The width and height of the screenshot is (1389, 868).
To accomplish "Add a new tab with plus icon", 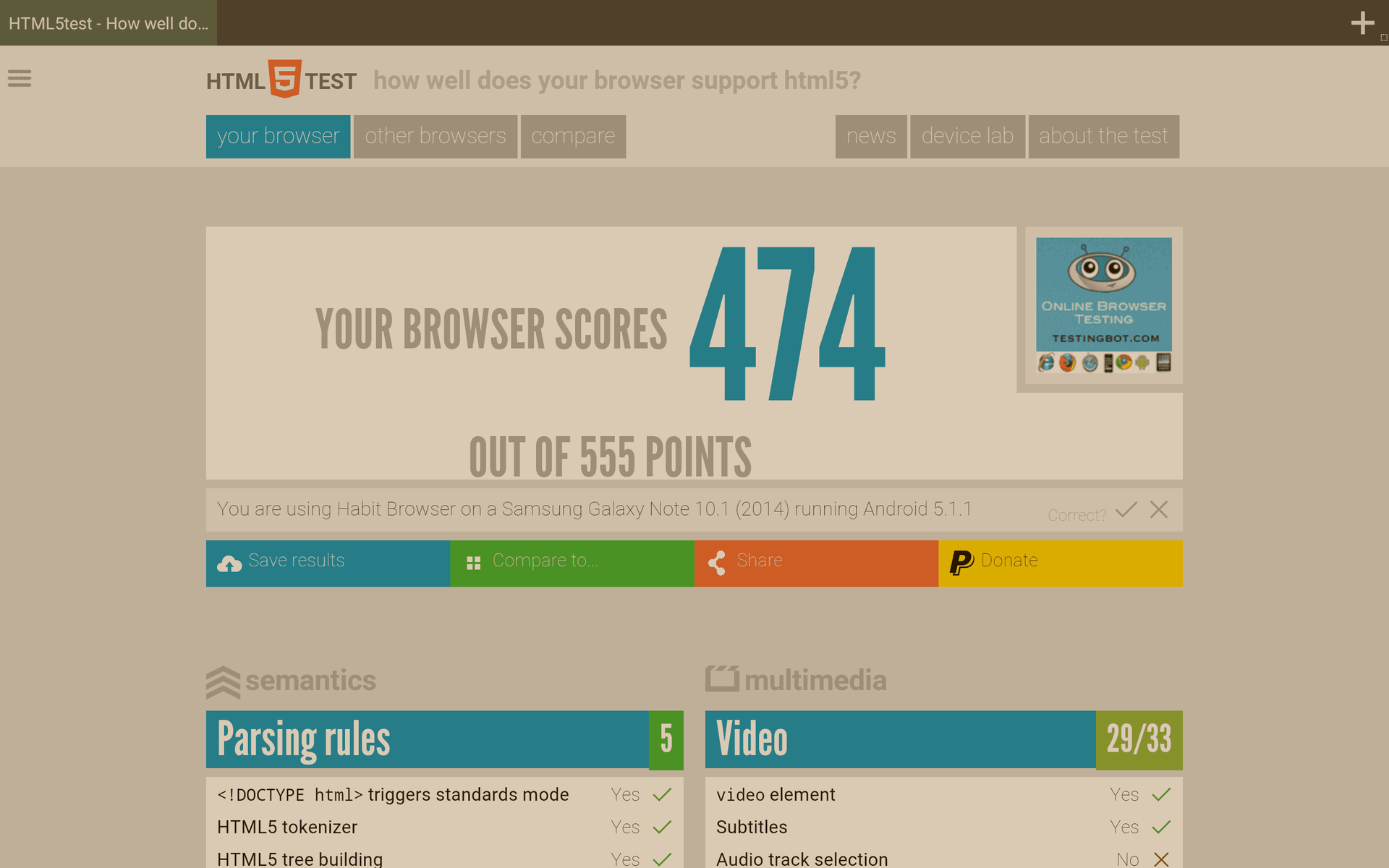I will (1362, 23).
